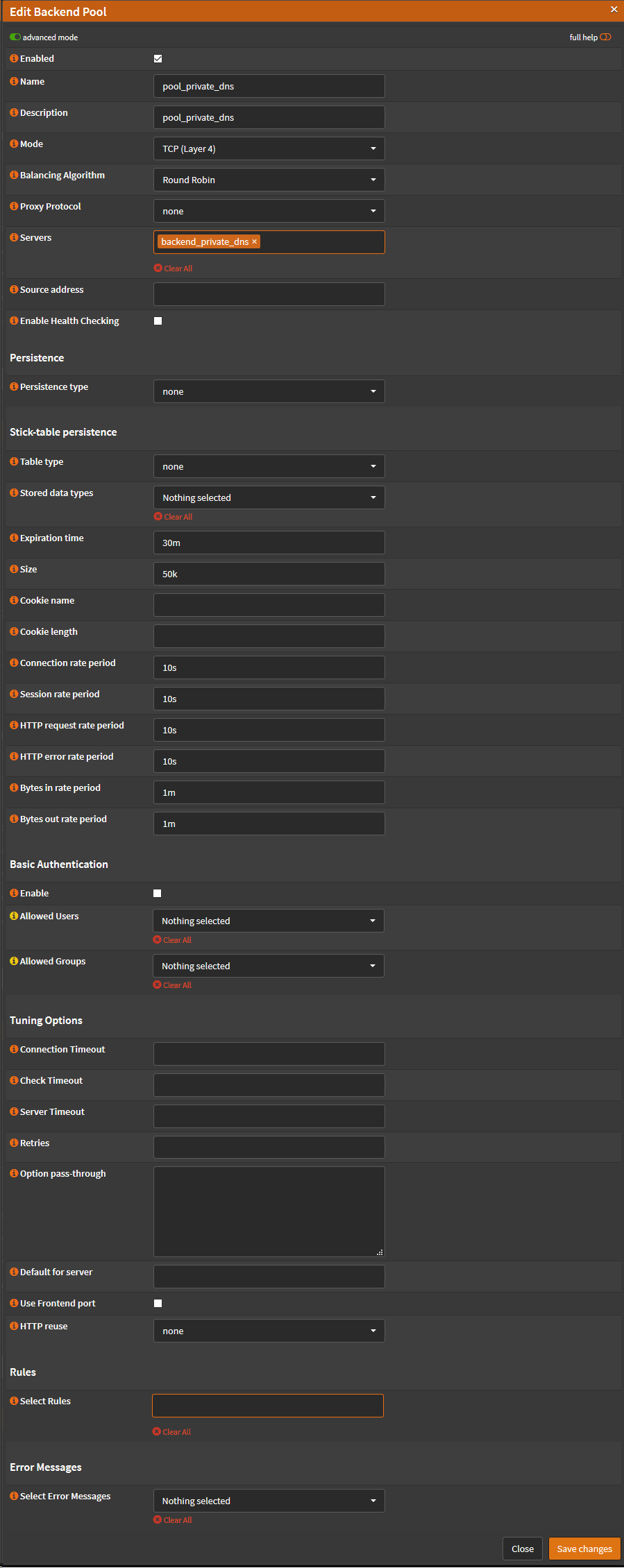Click the yellow info icon beside Allowed Users
The image size is (624, 1568).
point(14,916)
